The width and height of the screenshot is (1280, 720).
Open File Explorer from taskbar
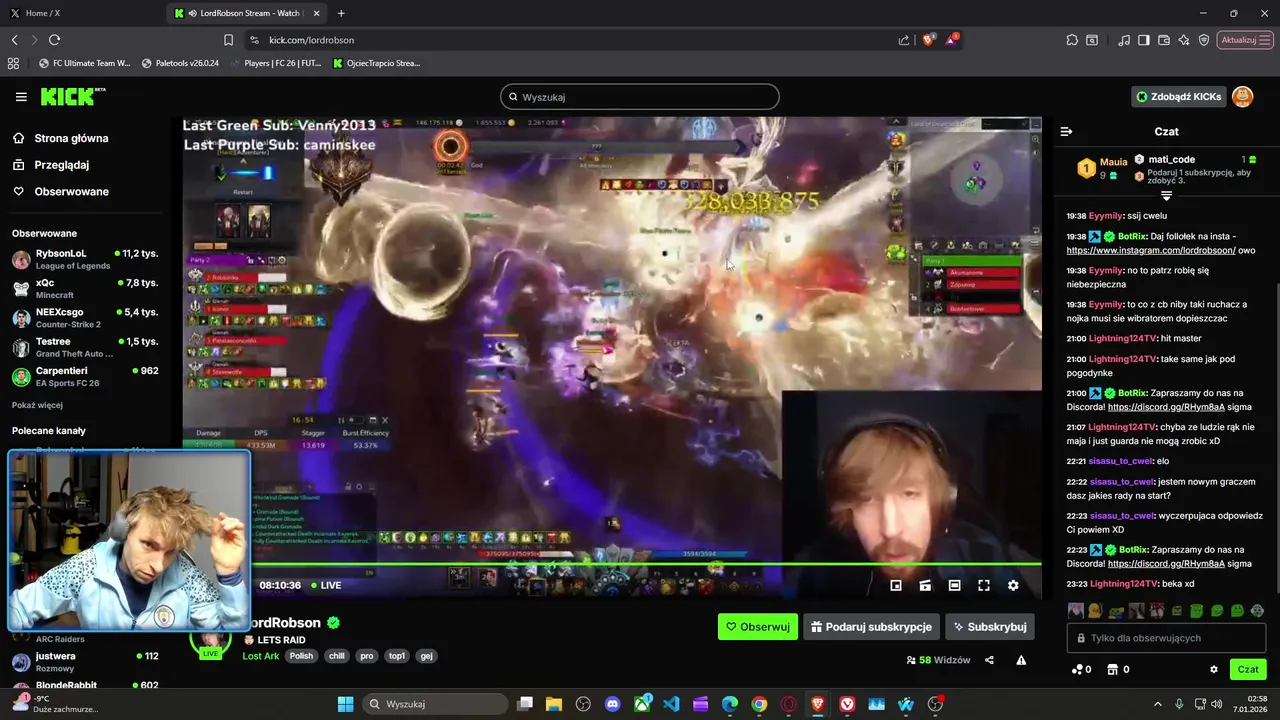tap(554, 704)
